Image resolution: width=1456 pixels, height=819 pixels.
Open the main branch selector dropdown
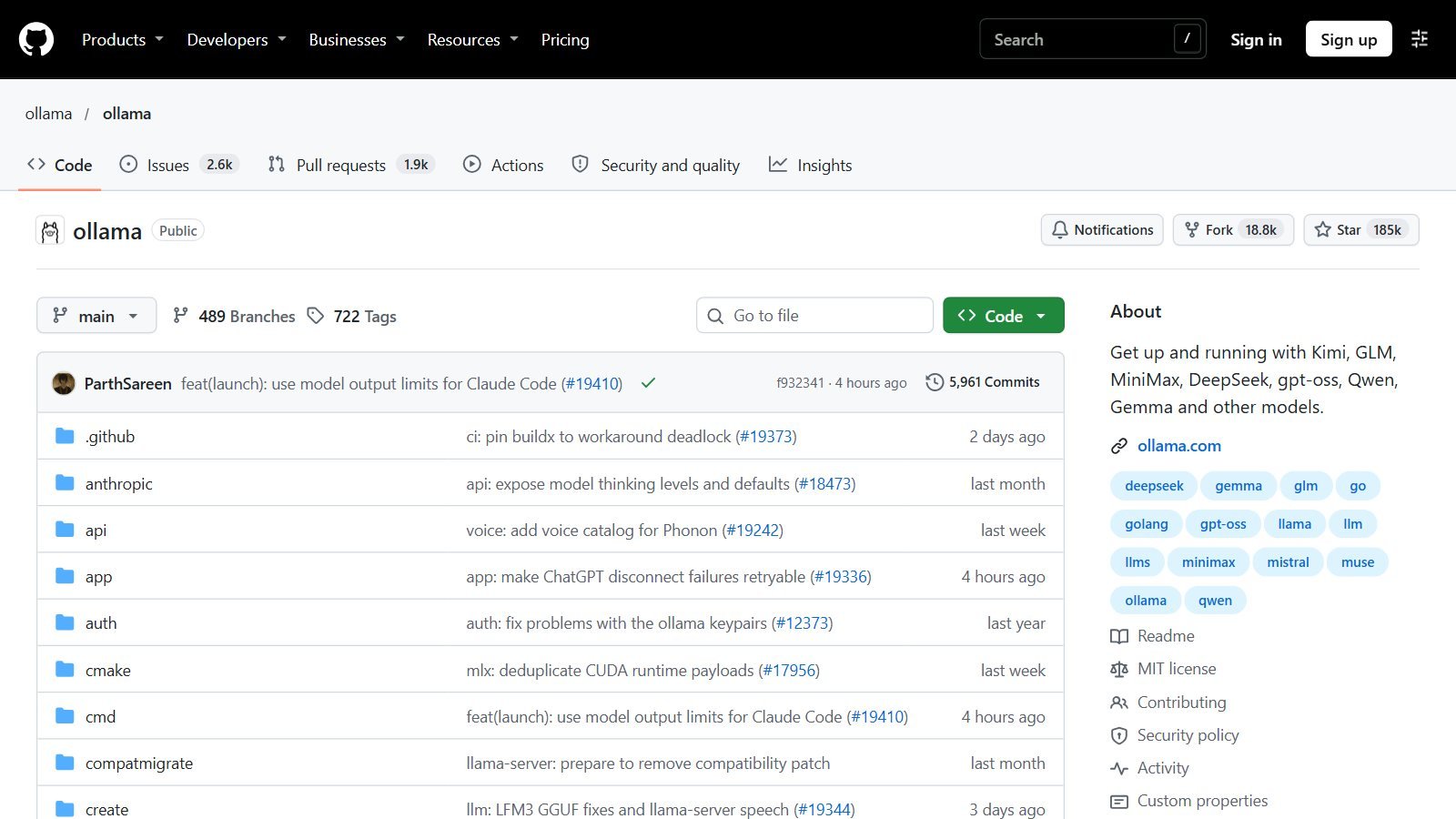pos(96,316)
